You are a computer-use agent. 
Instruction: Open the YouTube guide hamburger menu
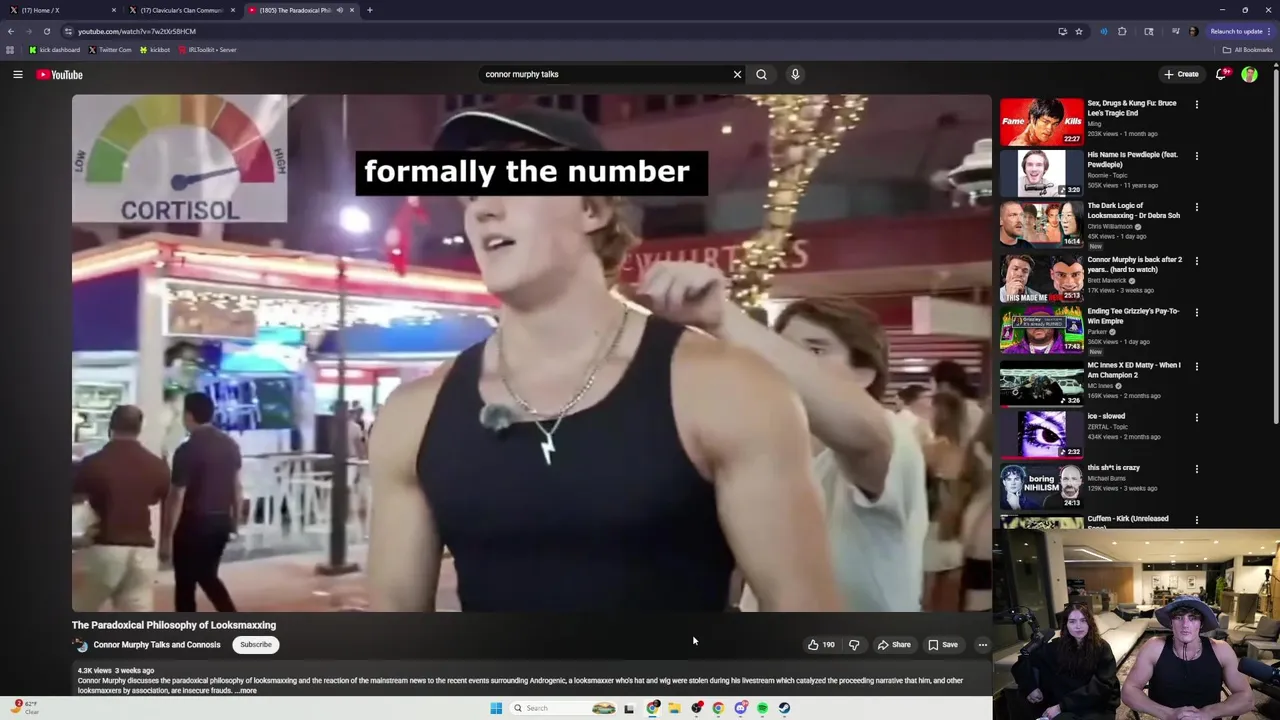18,74
